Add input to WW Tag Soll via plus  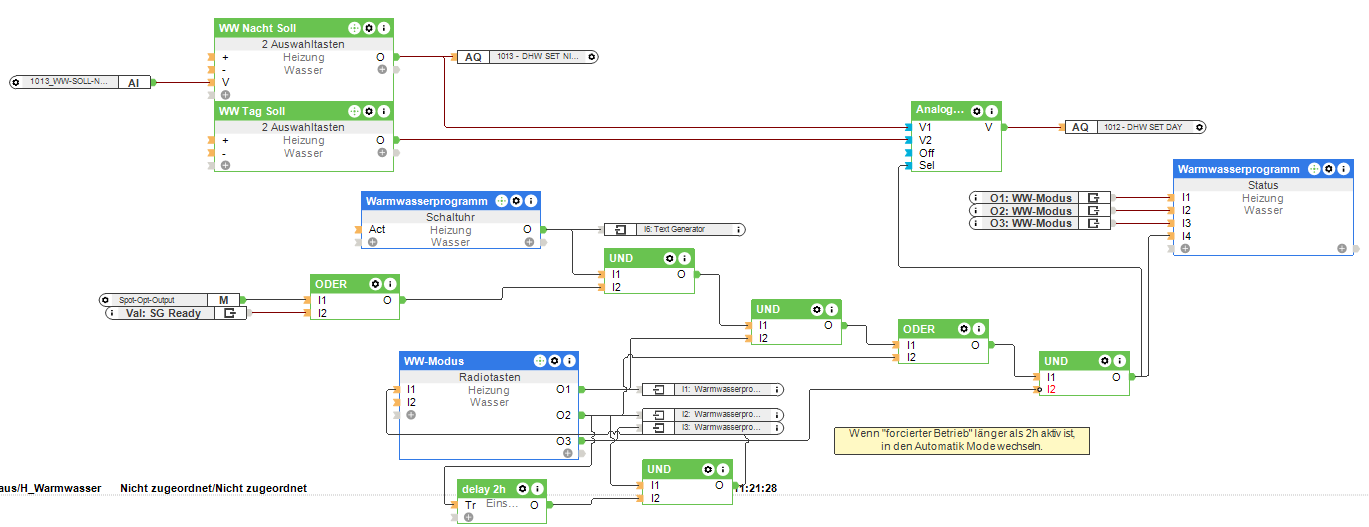(x=225, y=165)
